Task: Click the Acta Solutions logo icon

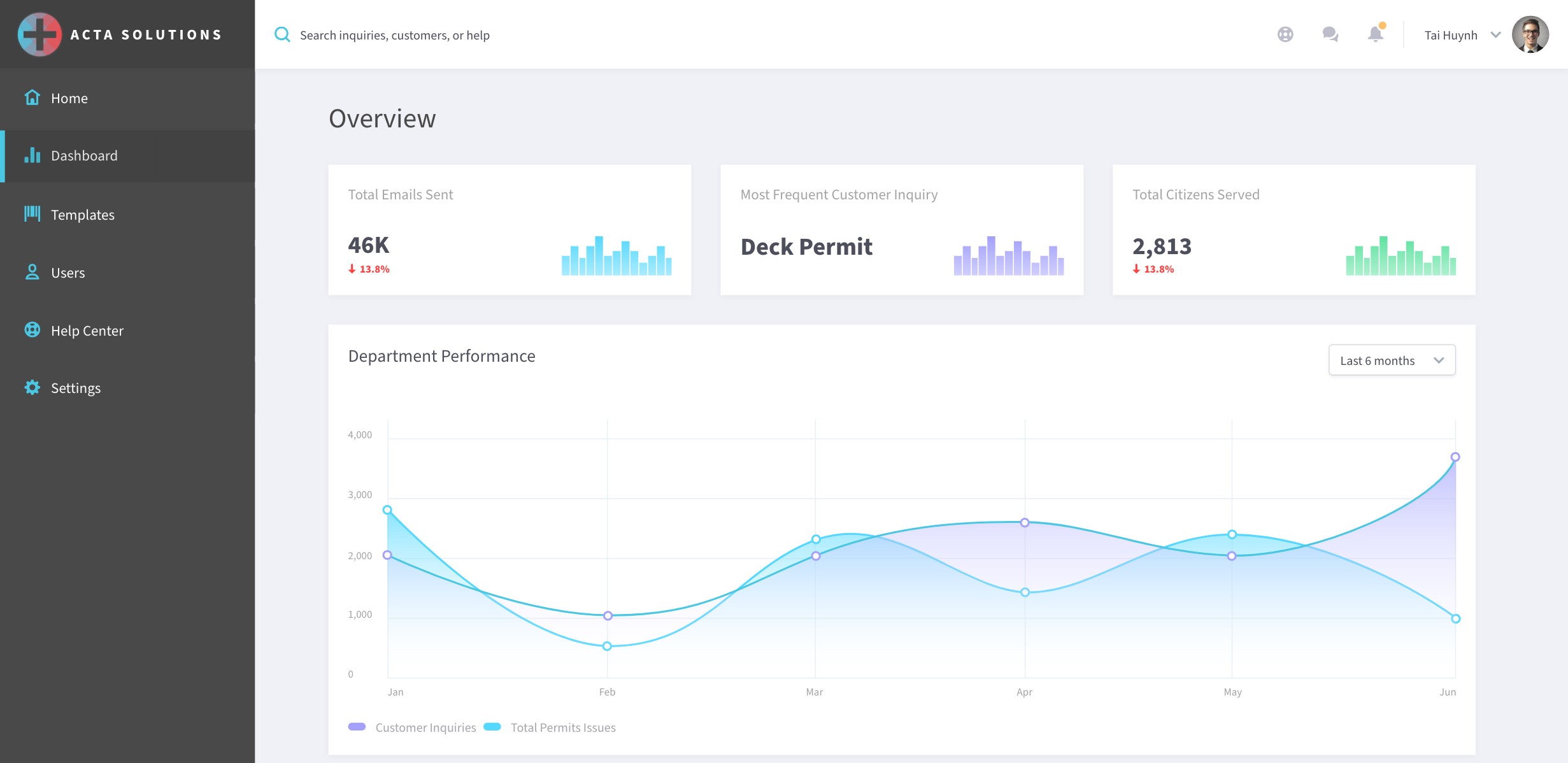Action: click(x=39, y=34)
